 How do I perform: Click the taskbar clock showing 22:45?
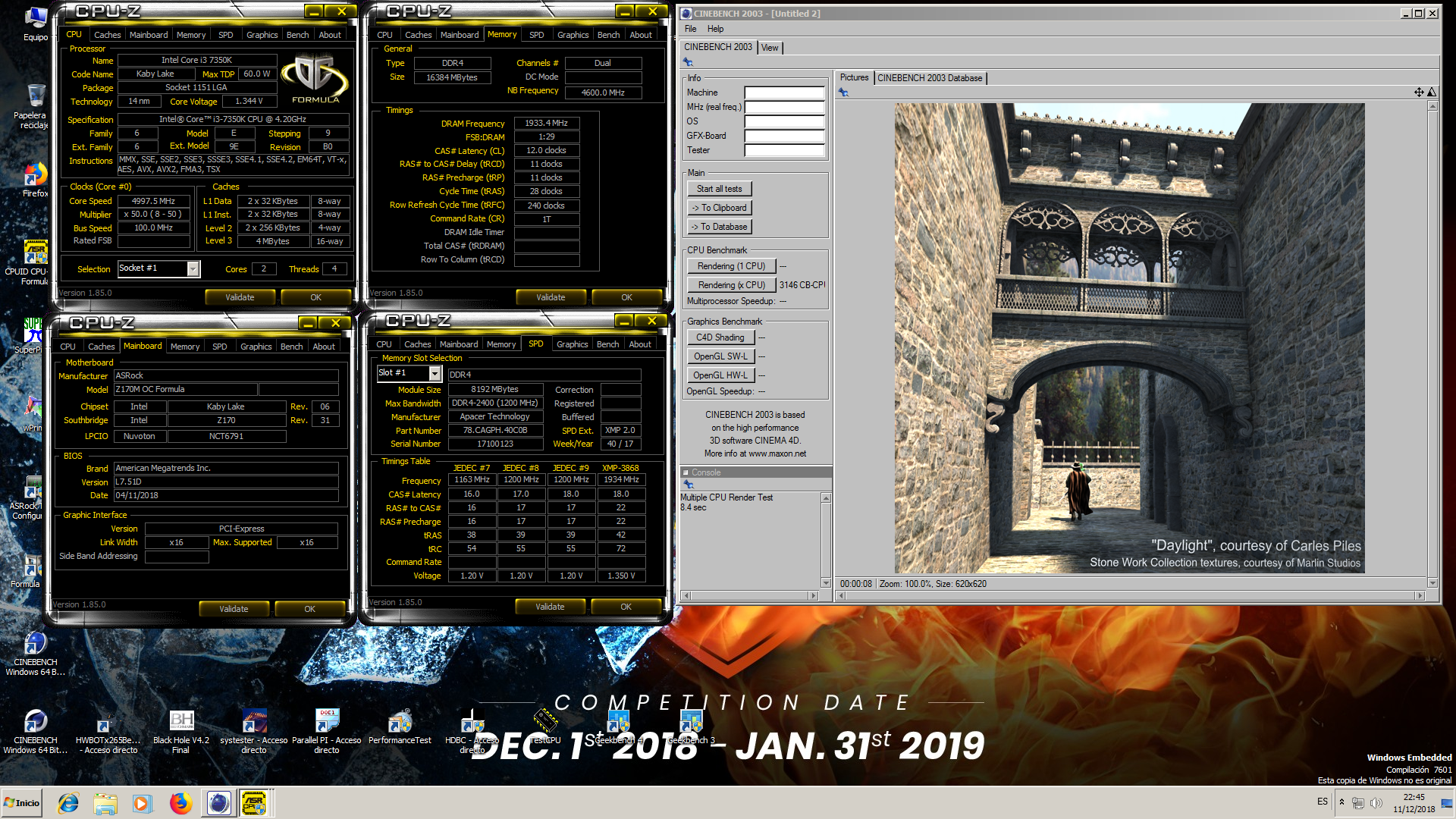[1414, 803]
